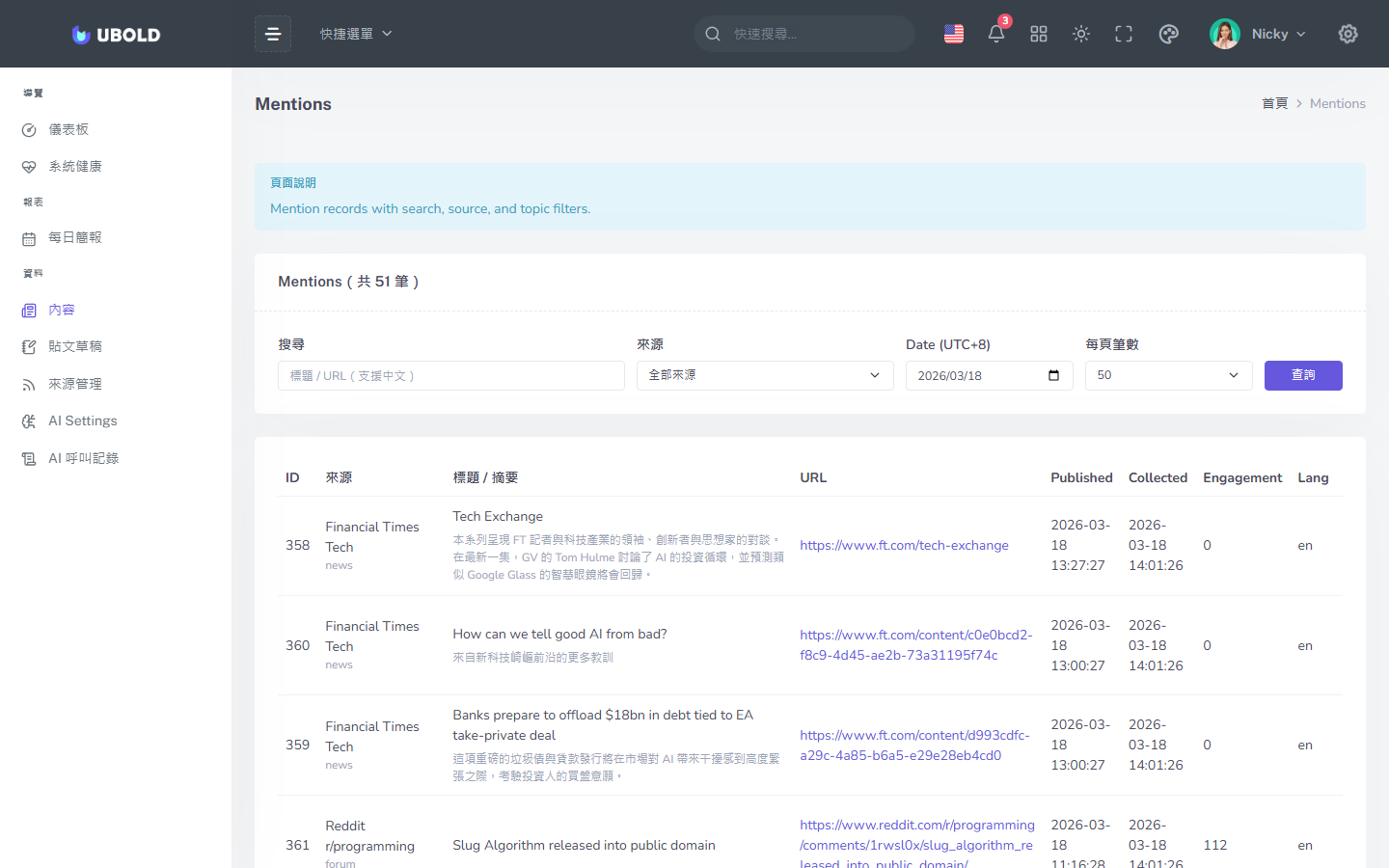The image size is (1389, 868).
Task: Click the UBOLD logo
Action: 116,35
